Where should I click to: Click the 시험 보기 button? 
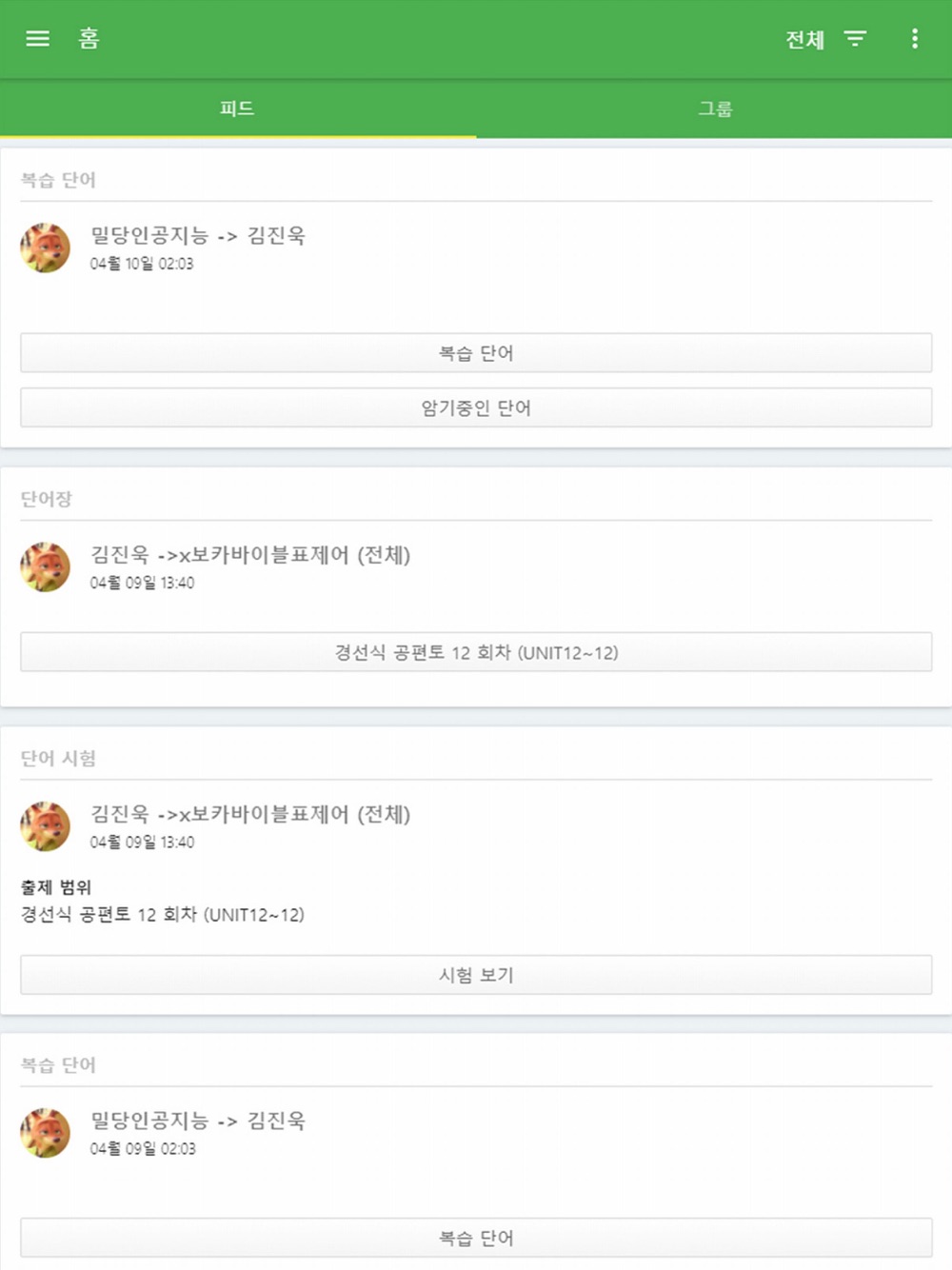(476, 975)
